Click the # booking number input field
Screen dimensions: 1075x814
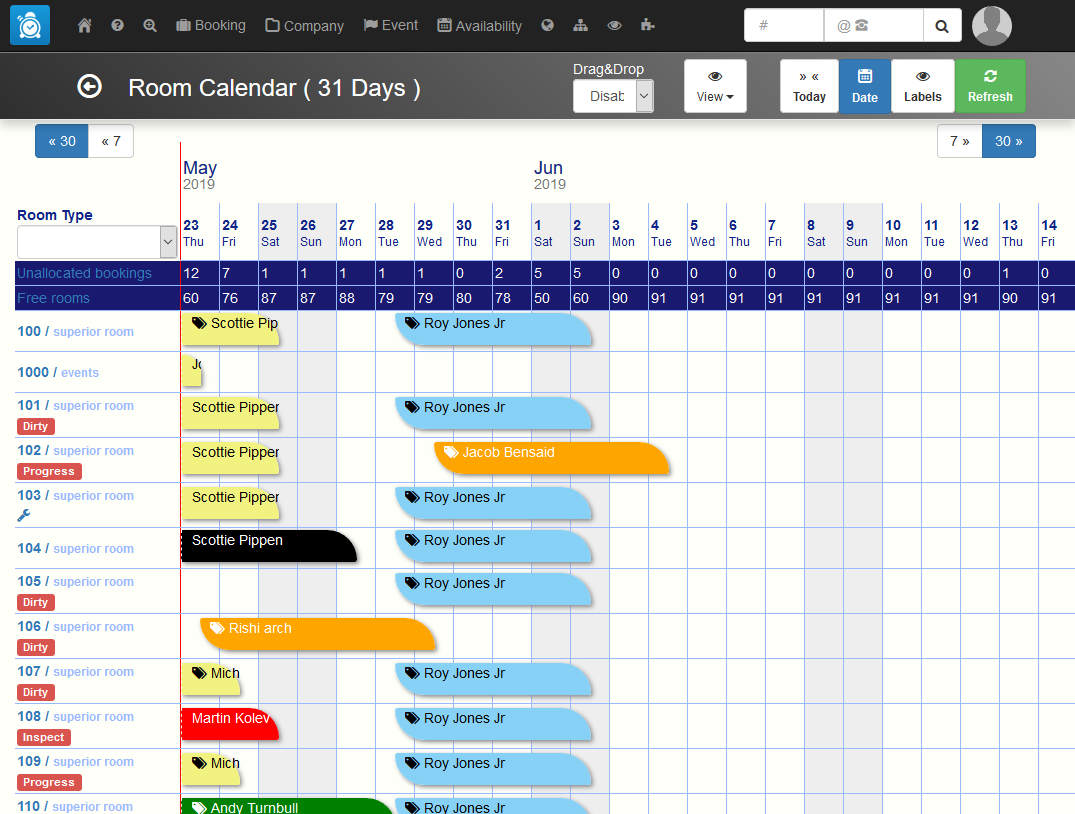coord(783,26)
